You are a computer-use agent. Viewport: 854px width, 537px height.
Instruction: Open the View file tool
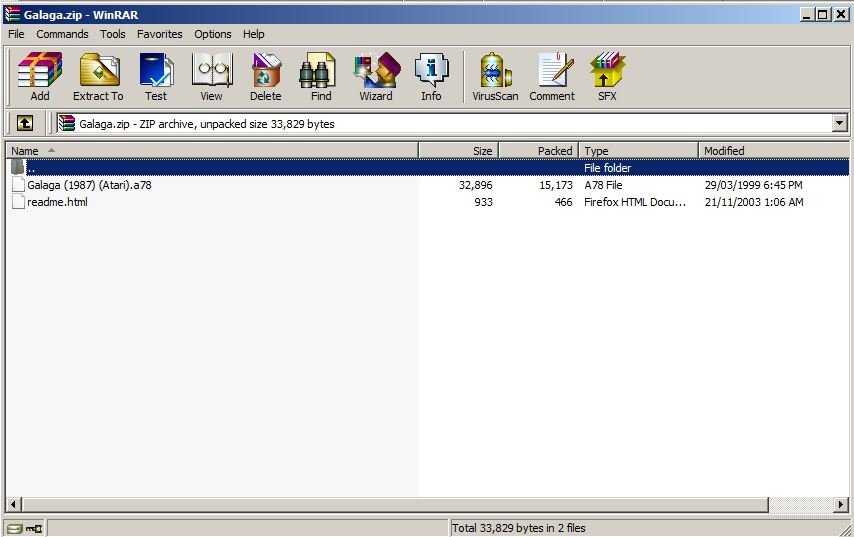tap(211, 77)
